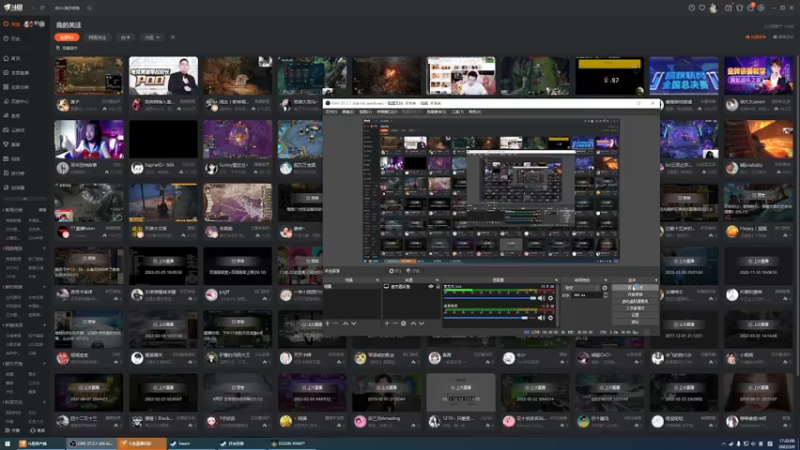Click the volume slider of the second mixer track
This screenshot has height=450, width=800.
[x=490, y=318]
